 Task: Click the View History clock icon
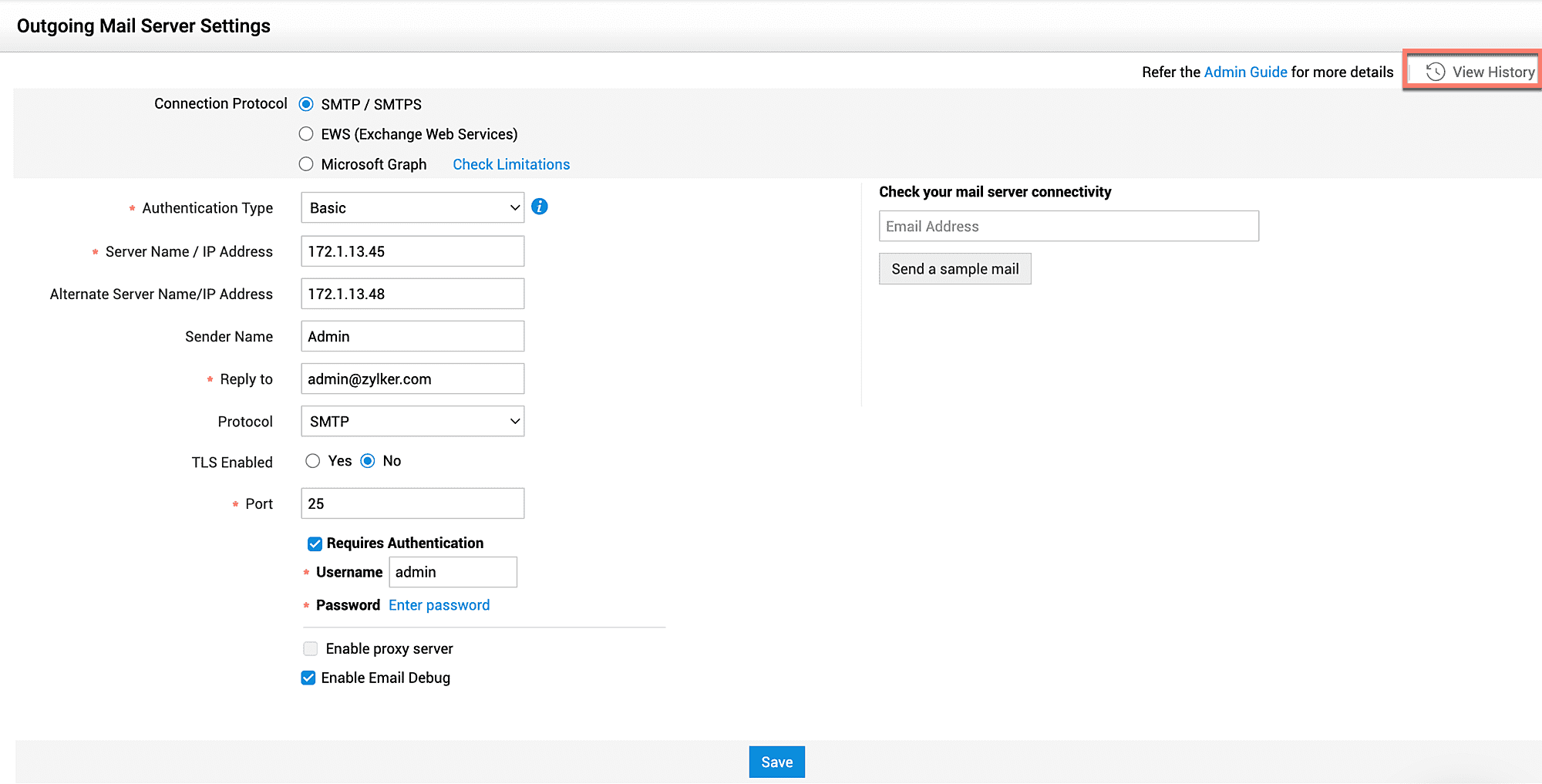point(1435,72)
